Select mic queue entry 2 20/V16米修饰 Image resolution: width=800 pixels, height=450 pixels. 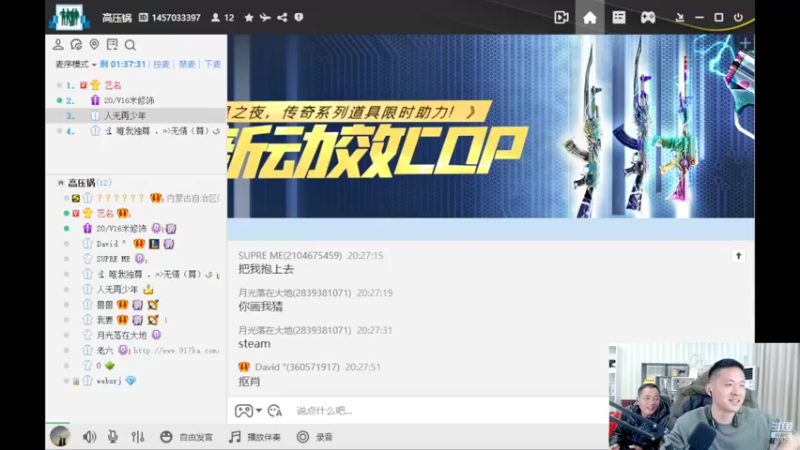tap(136, 101)
